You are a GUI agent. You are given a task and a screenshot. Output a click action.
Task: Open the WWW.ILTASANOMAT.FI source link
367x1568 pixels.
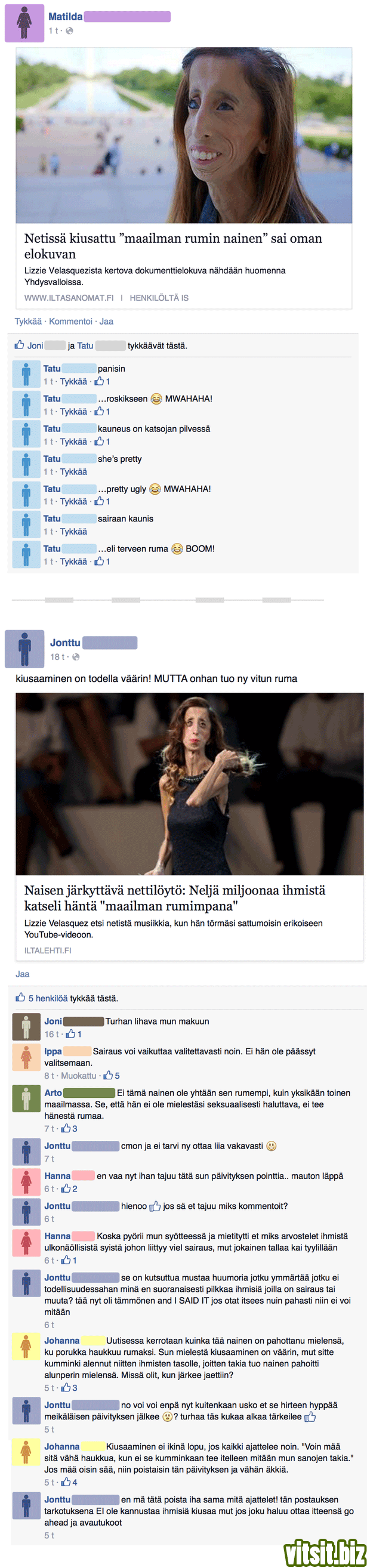[x=69, y=298]
